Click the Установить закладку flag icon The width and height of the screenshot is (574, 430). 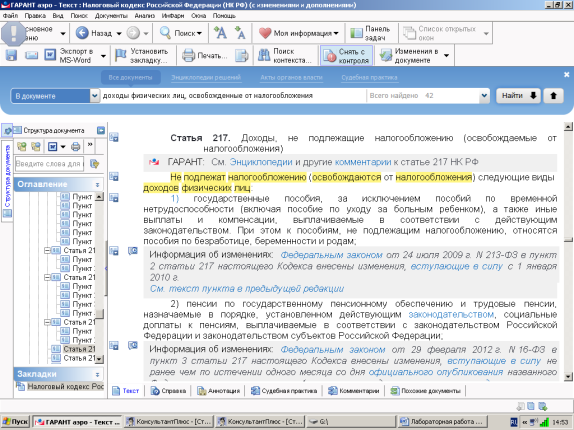[x=121, y=55]
